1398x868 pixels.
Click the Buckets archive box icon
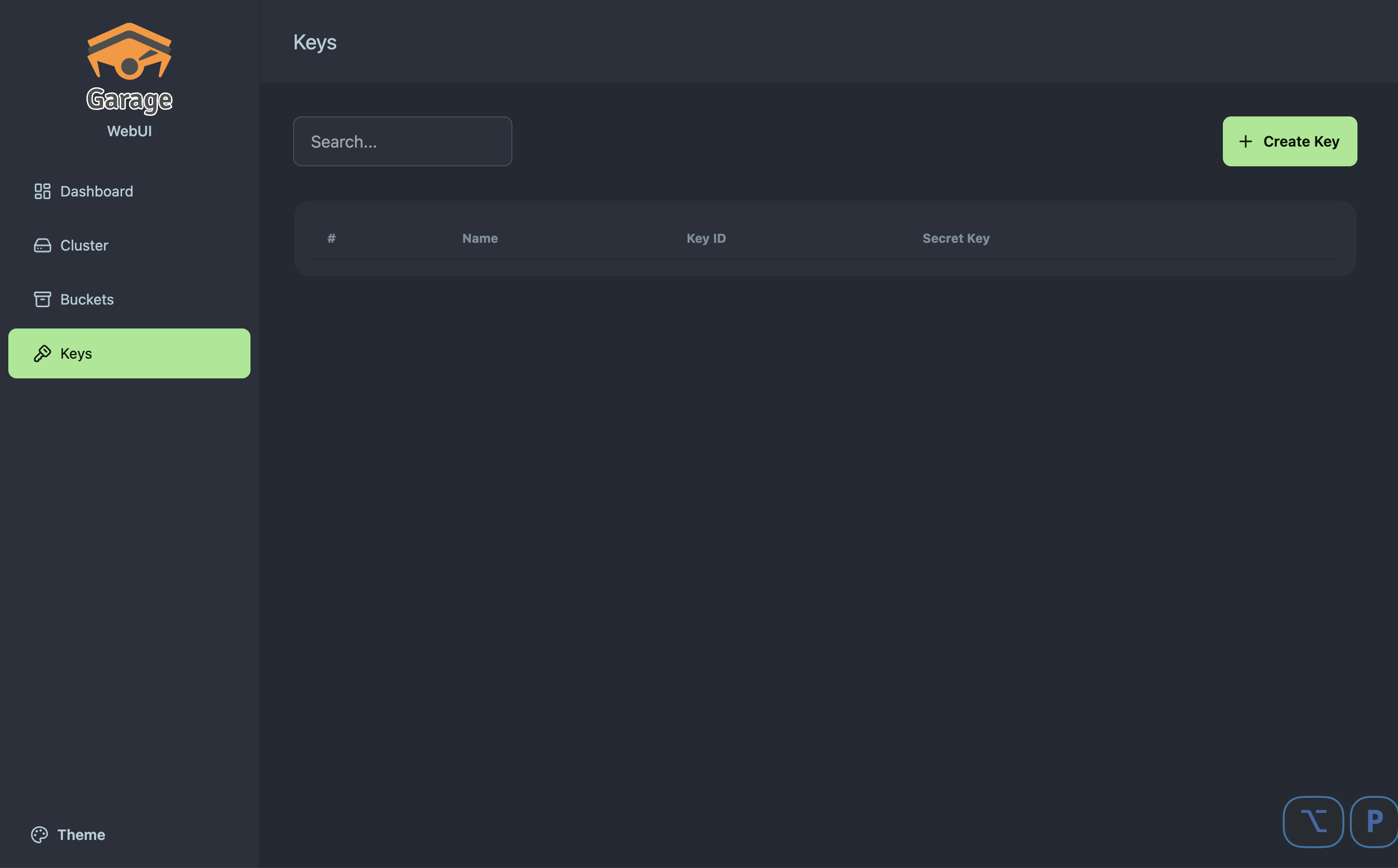click(x=43, y=300)
